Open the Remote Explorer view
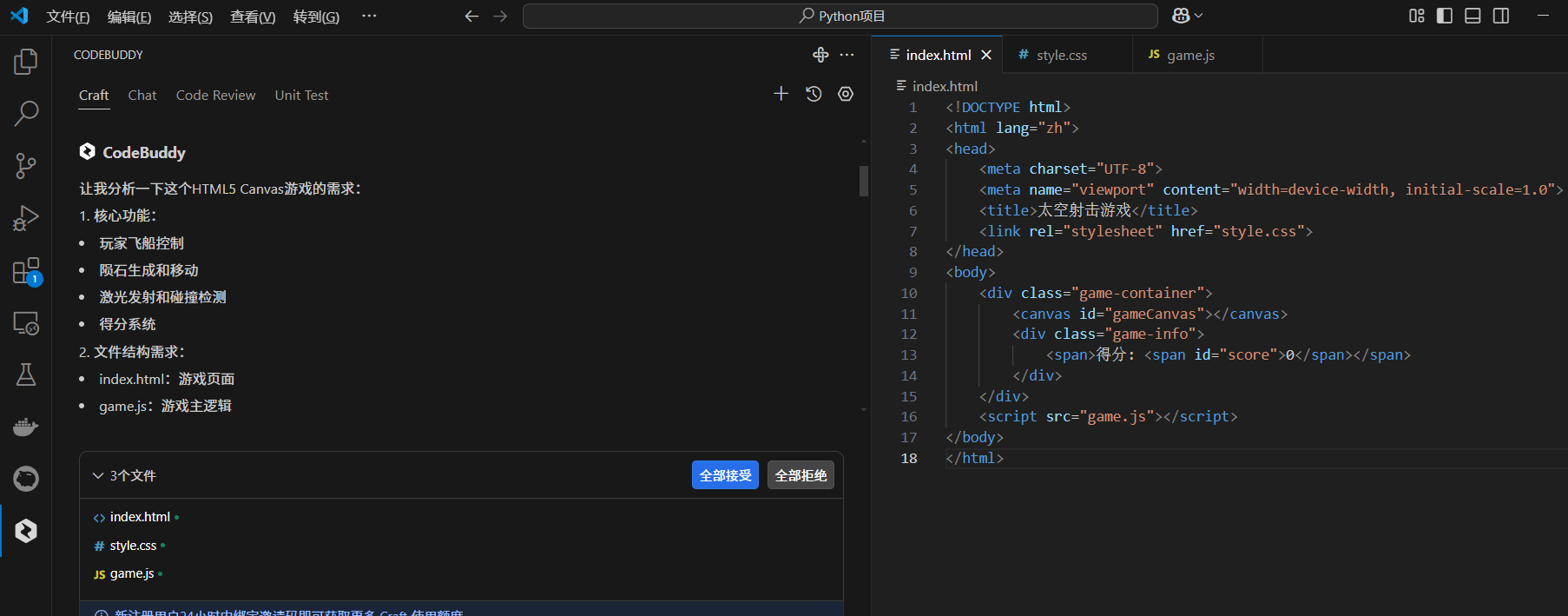 click(26, 323)
